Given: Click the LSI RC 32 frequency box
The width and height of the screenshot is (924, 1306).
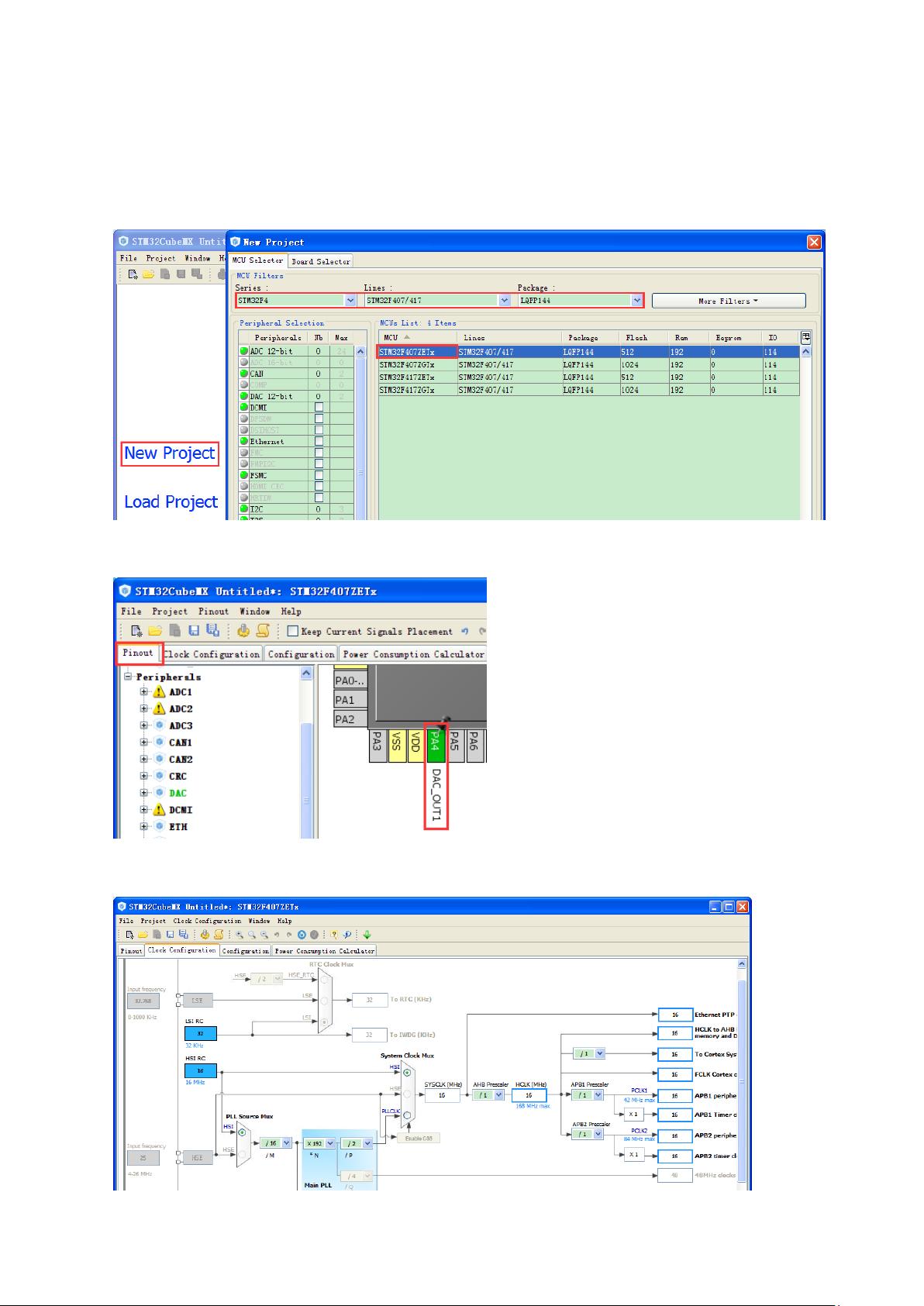Looking at the screenshot, I should click(x=200, y=1033).
